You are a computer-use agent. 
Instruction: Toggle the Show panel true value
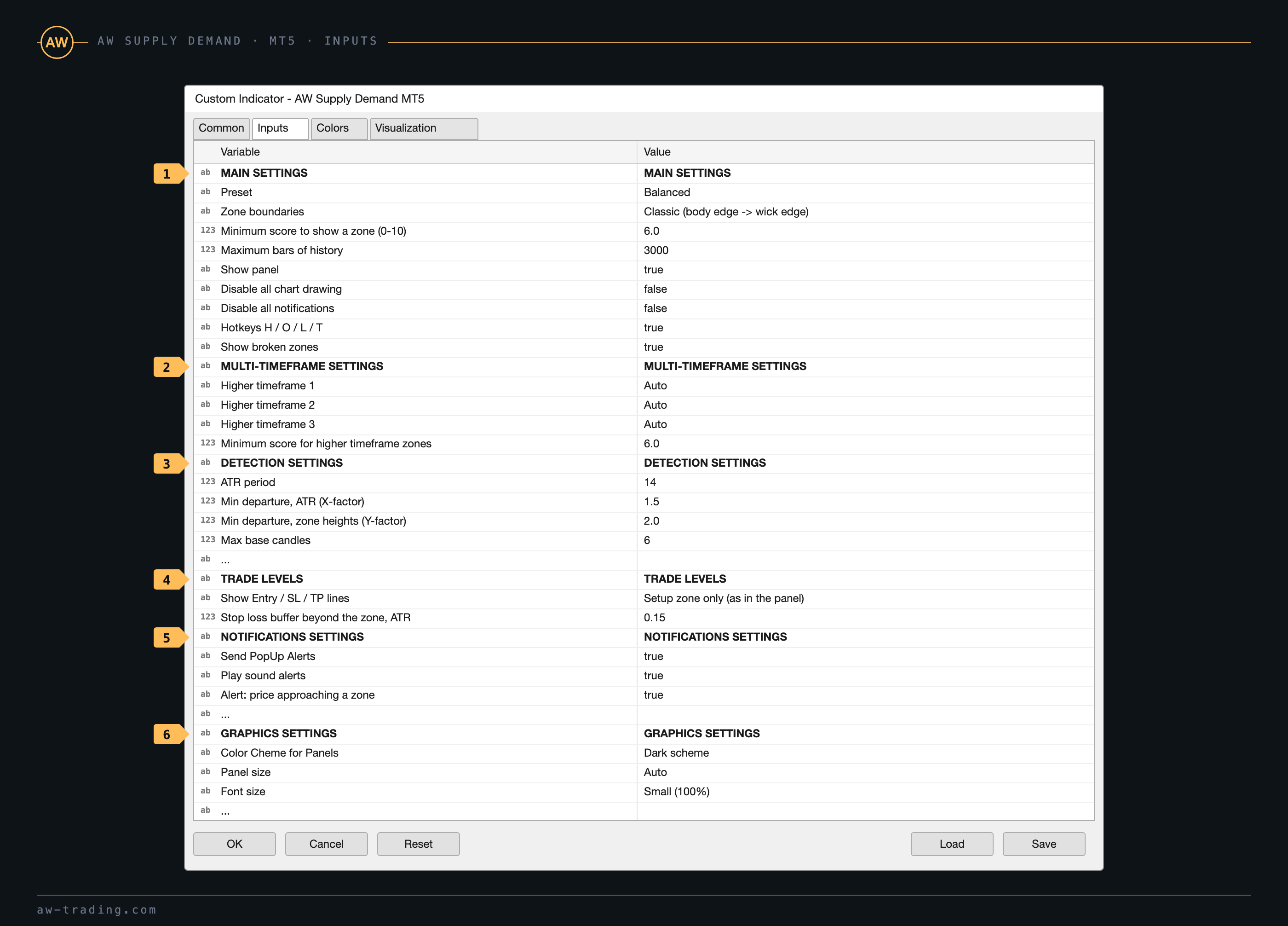[x=865, y=270]
